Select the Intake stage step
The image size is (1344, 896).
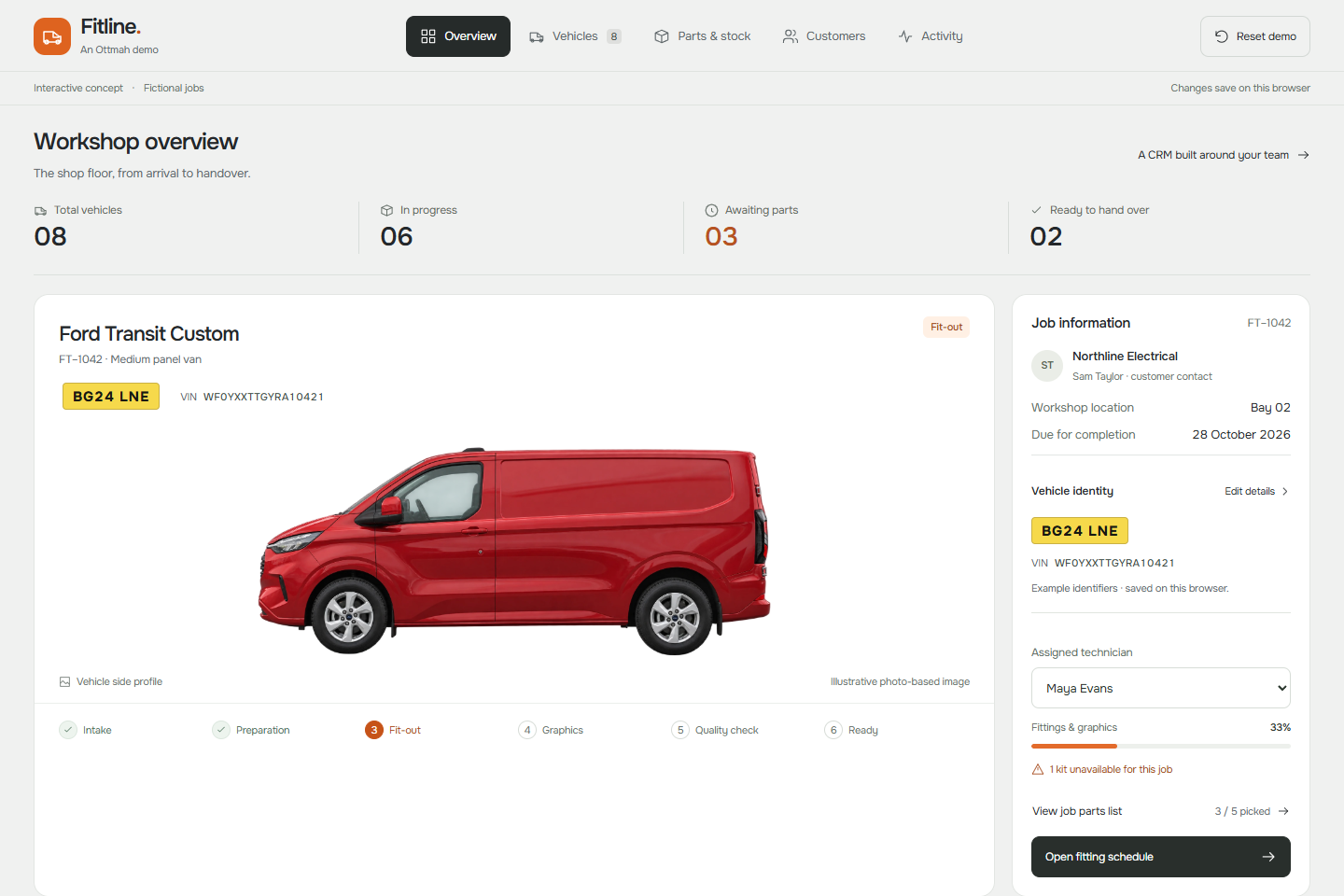point(86,730)
